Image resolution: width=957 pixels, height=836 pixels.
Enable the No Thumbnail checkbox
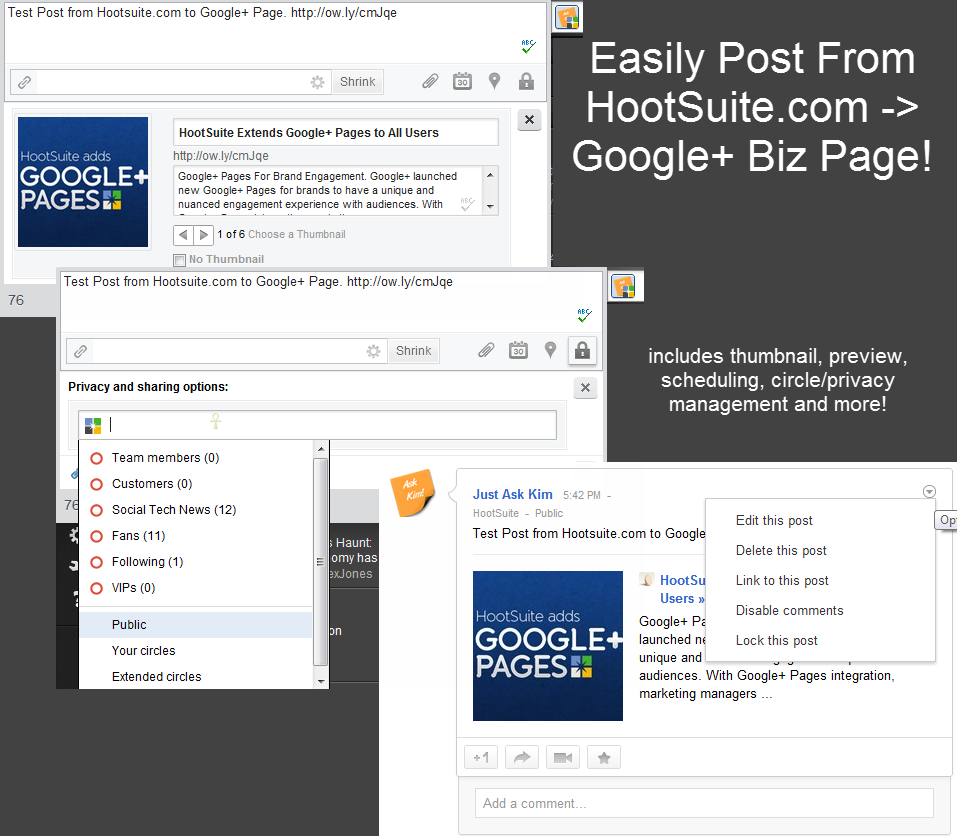(x=179, y=260)
